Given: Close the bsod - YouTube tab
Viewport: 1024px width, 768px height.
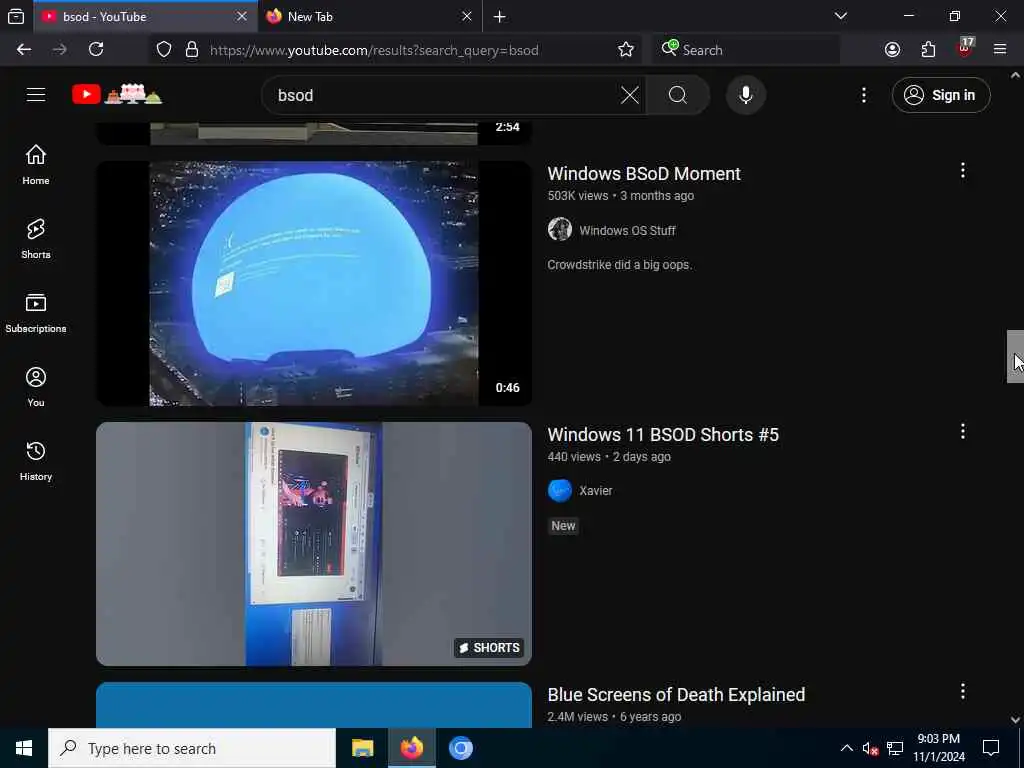Looking at the screenshot, I should (x=242, y=16).
